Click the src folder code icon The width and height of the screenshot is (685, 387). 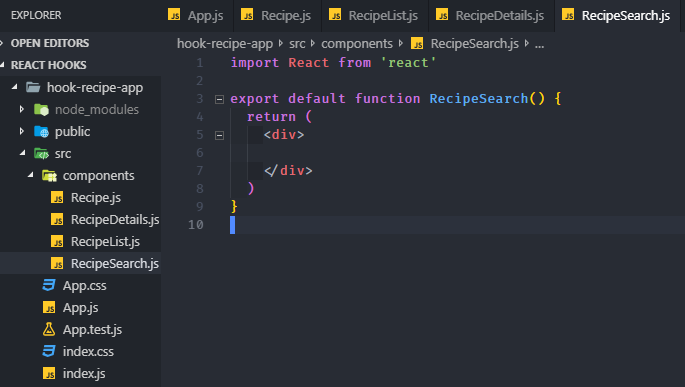pos(41,154)
